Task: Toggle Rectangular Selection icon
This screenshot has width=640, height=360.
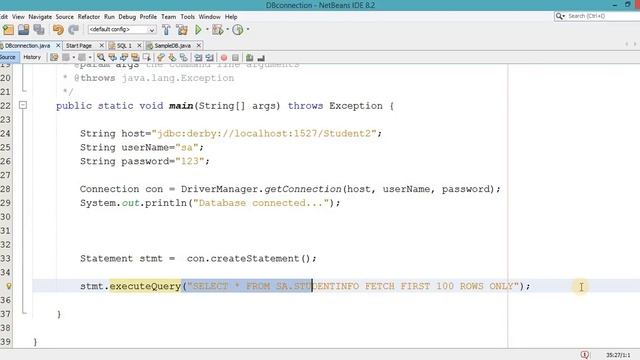Action: click(147, 58)
